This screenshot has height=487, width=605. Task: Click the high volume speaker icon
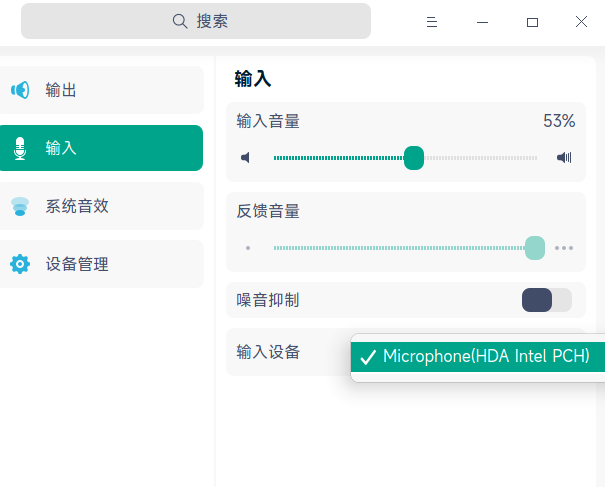564,158
